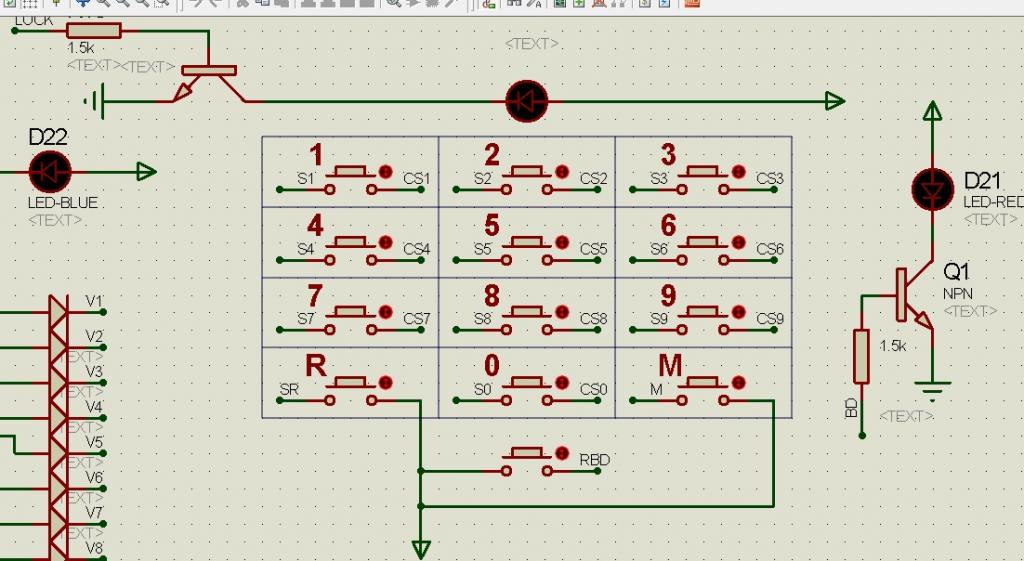Toggle the red latch dot on button 4
This screenshot has width=1024, height=561.
pos(385,242)
